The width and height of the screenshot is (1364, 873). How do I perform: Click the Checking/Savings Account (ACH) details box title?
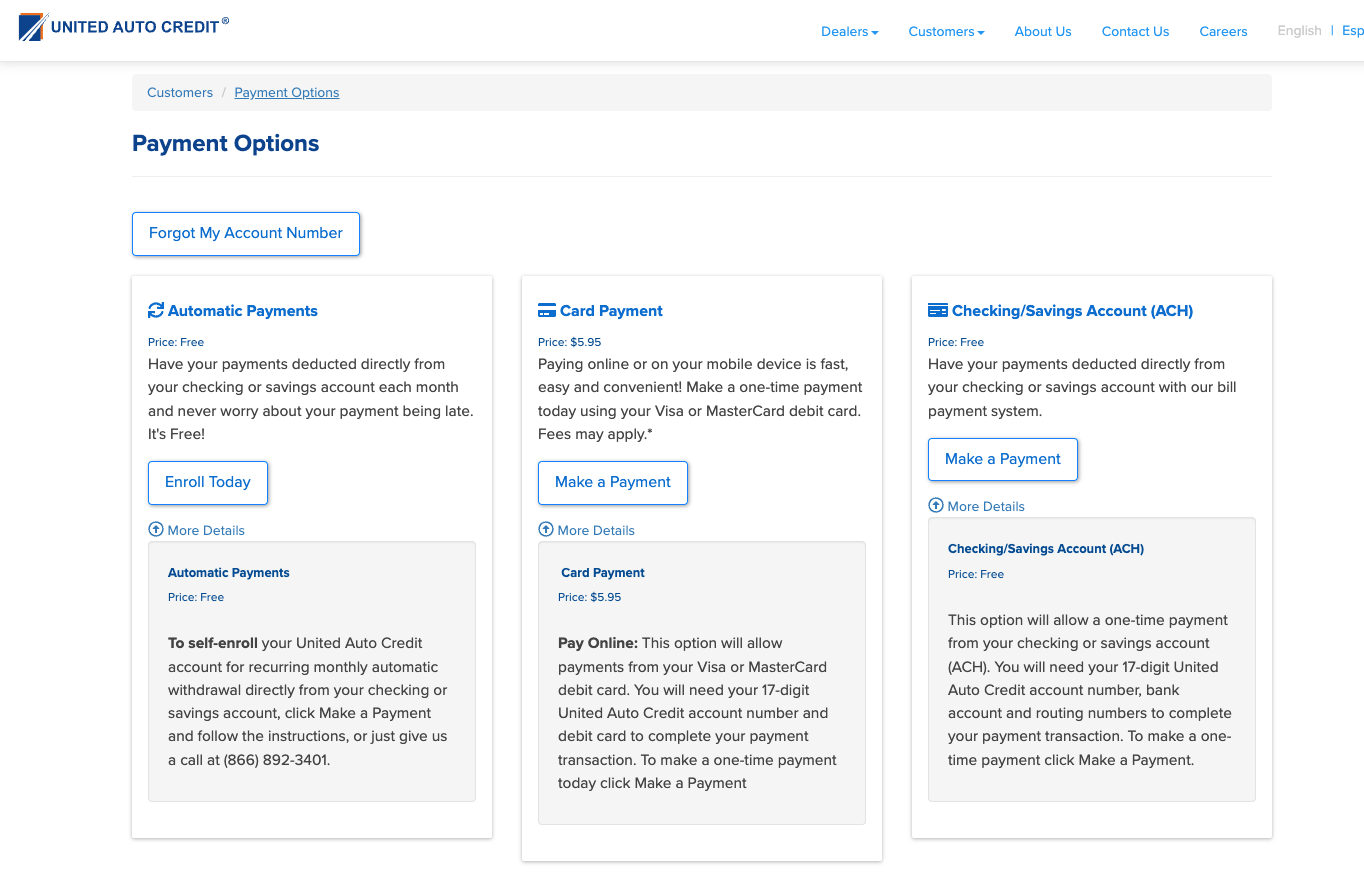(x=1046, y=549)
